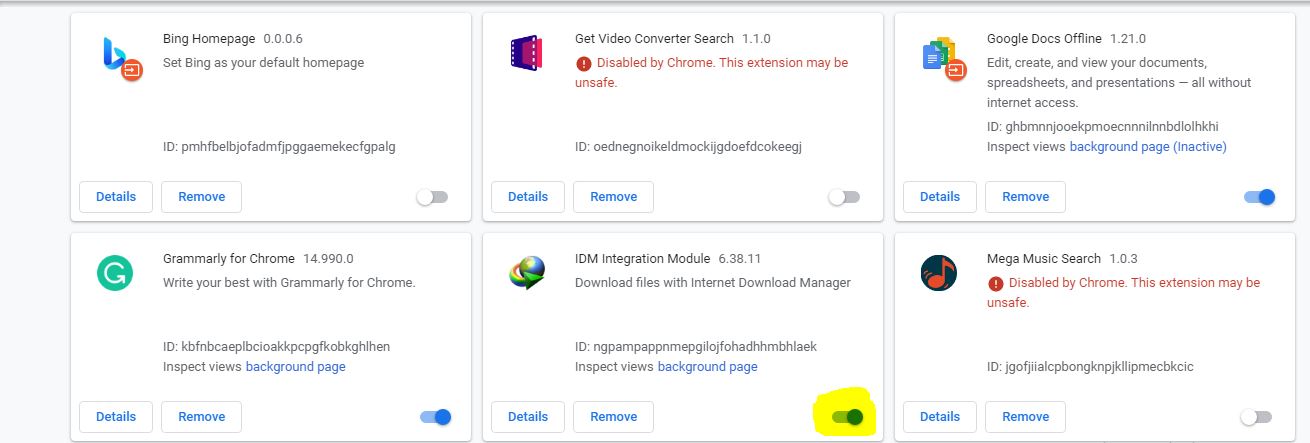Turn off the Grammarly for Chrome toggle
1310x443 pixels.
[436, 417]
